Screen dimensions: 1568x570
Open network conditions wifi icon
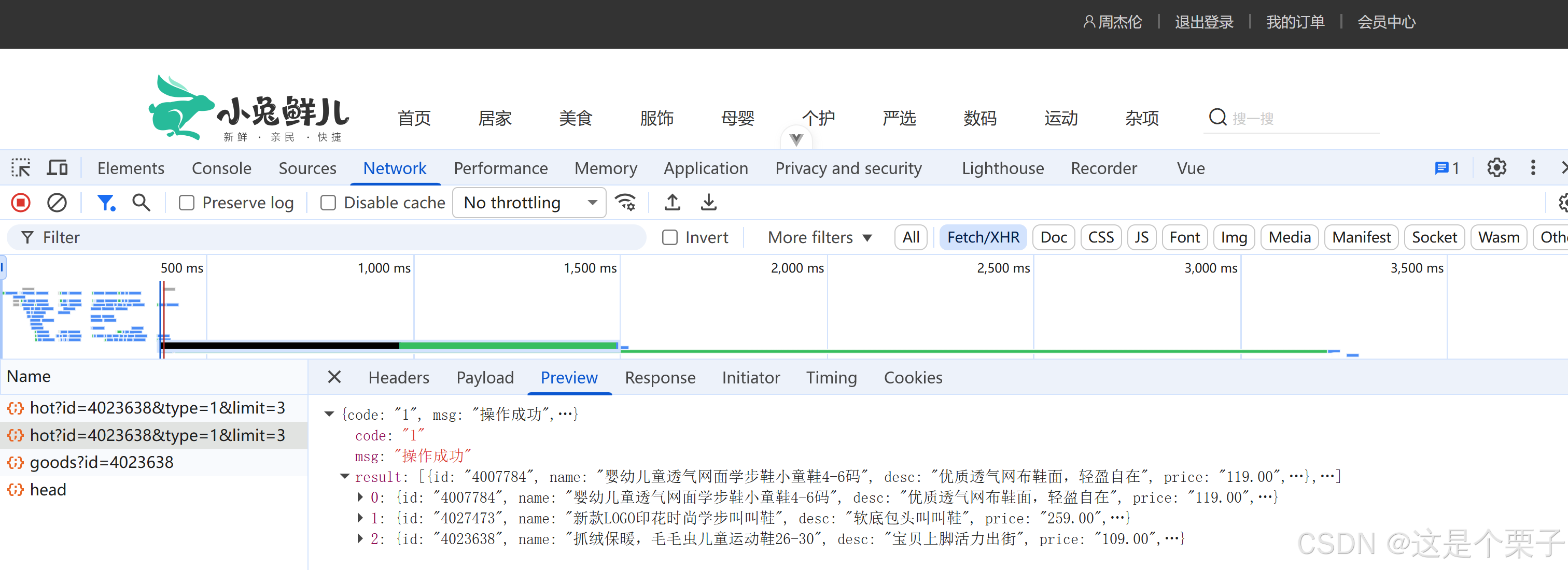(x=625, y=203)
